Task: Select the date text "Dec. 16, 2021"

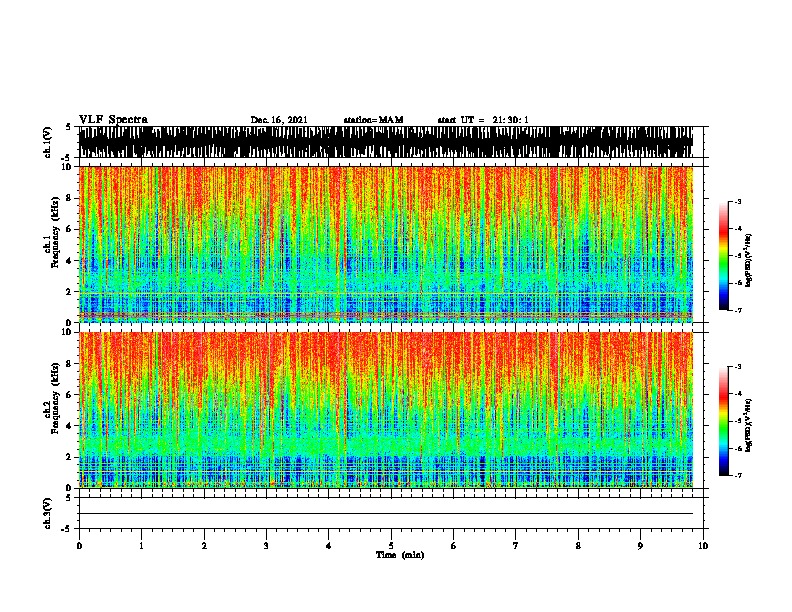Action: (x=279, y=120)
